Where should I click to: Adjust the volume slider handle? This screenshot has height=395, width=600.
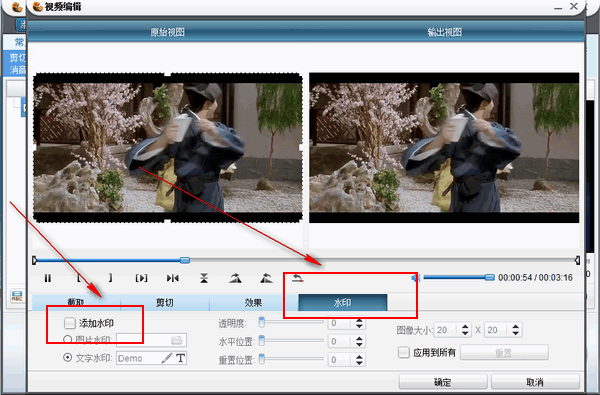pos(489,277)
